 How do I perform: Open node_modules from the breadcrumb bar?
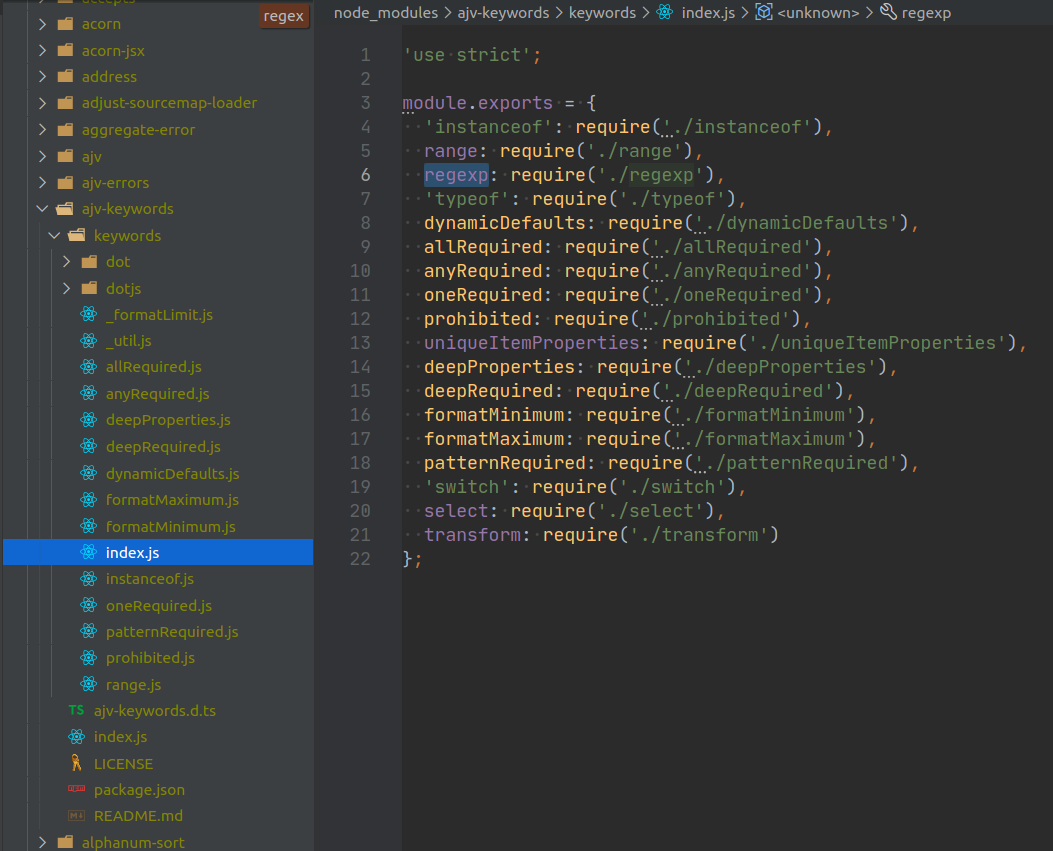385,13
